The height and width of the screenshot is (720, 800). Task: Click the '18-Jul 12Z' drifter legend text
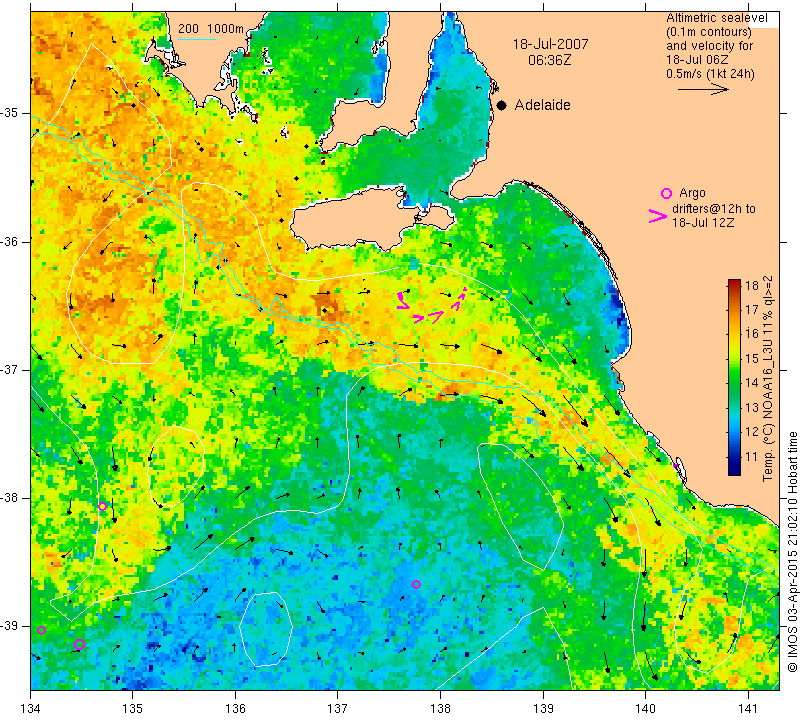point(703,222)
